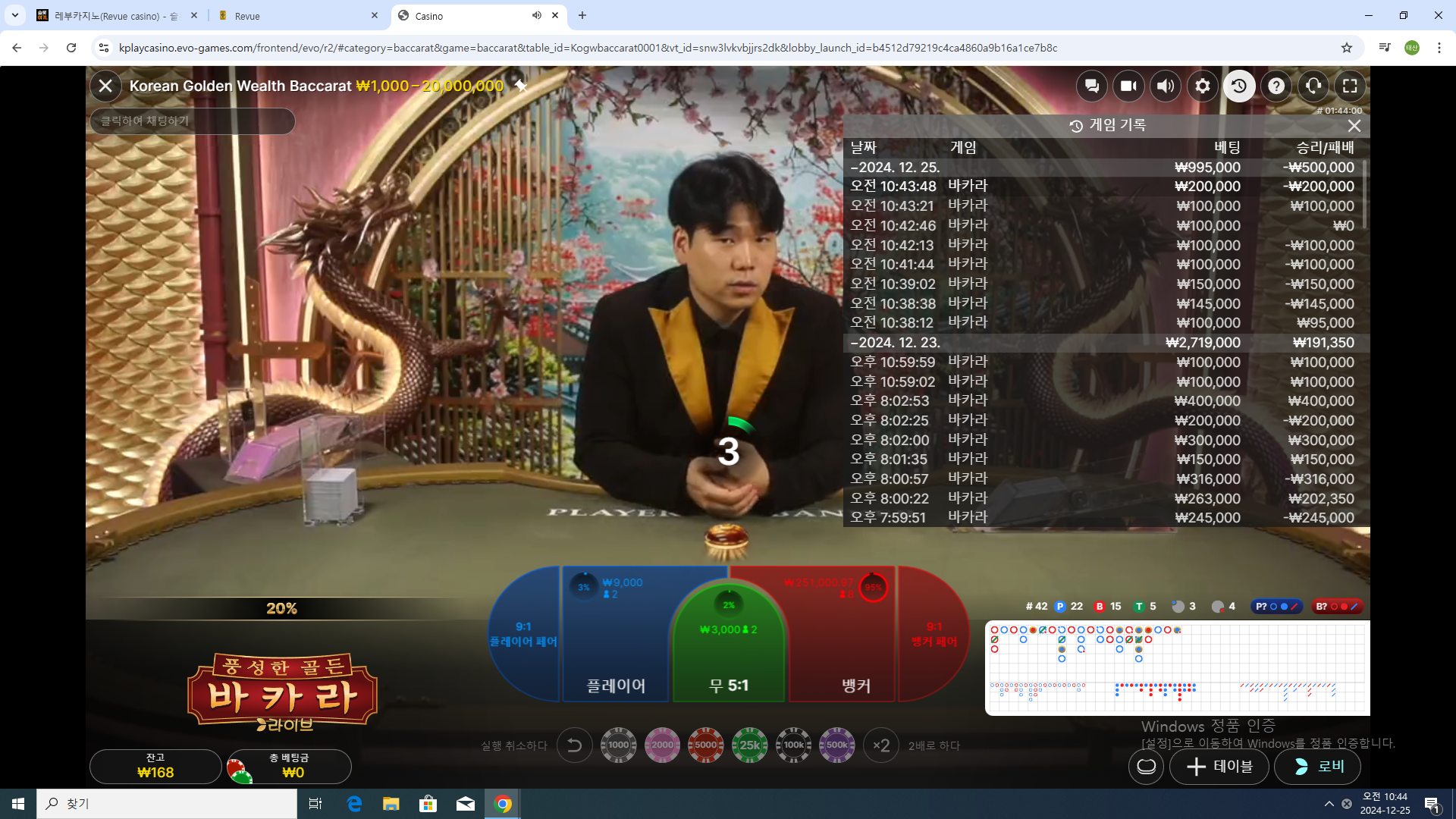Close the game history panel

click(1354, 126)
